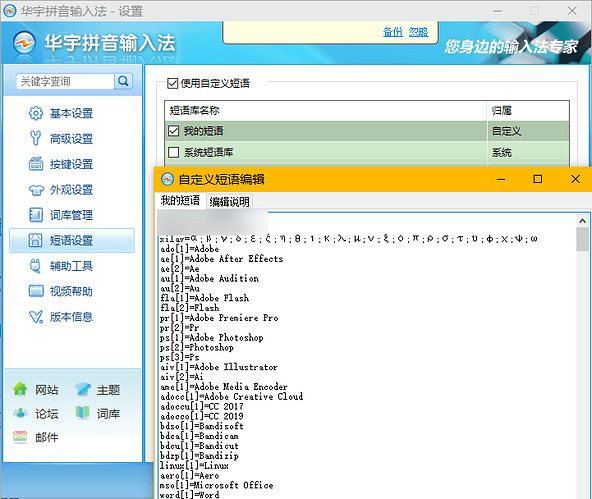Click the 高级设置 wrench icon

36,139
